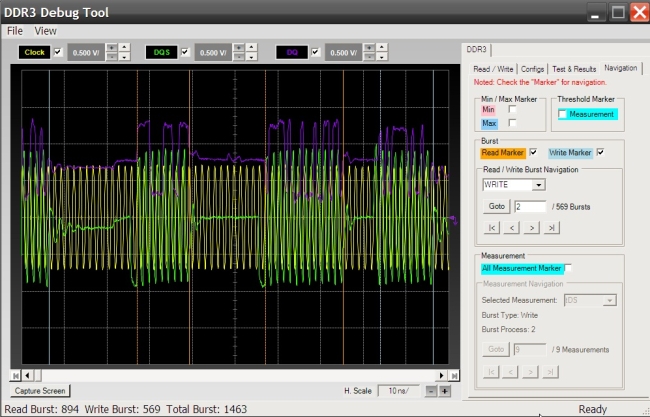Increase Clock voltage scale with plus button
Image resolution: width=650 pixels, height=417 pixels.
click(x=111, y=48)
